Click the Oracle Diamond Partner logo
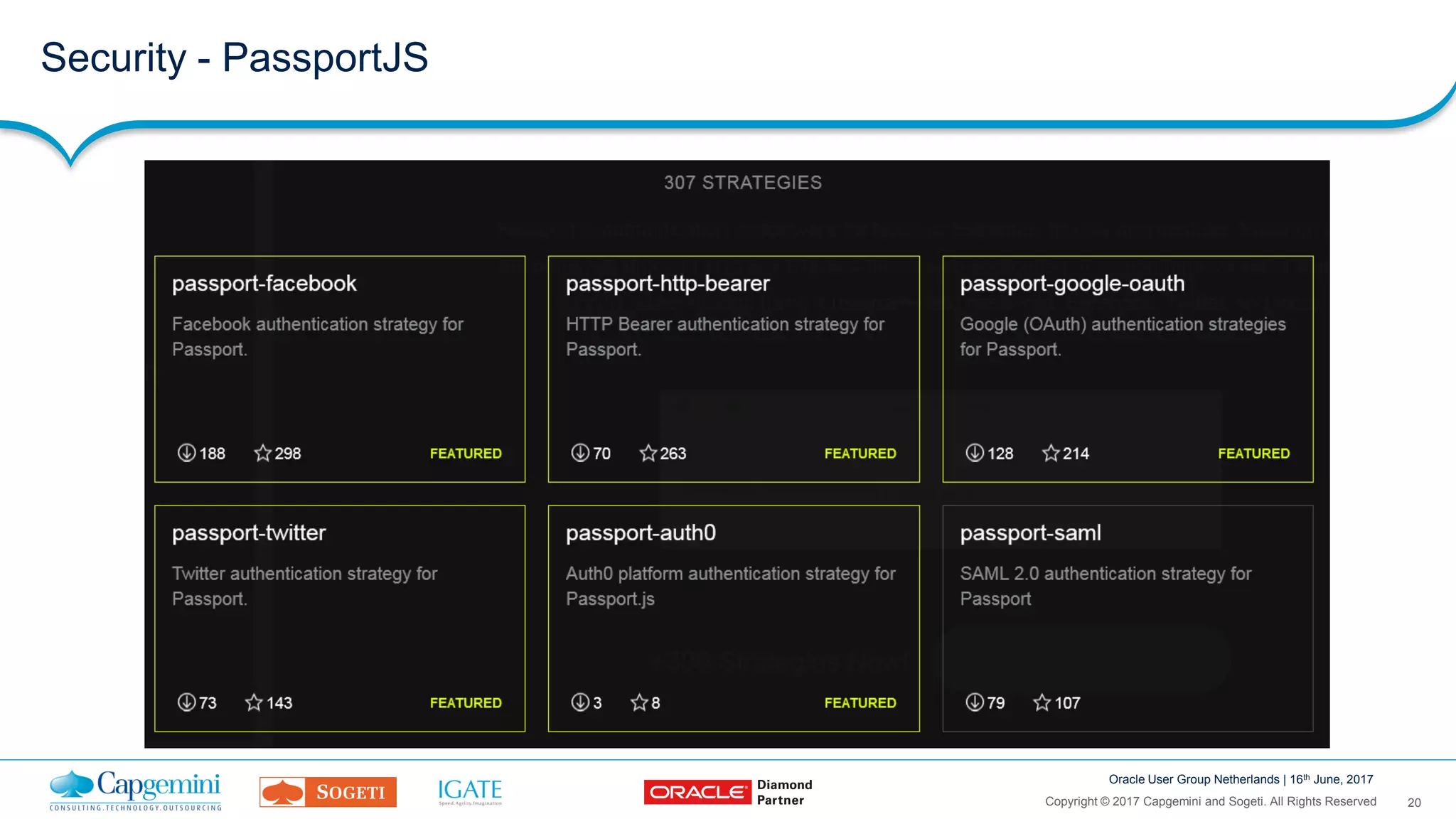The height and width of the screenshot is (819, 1456). (x=728, y=792)
